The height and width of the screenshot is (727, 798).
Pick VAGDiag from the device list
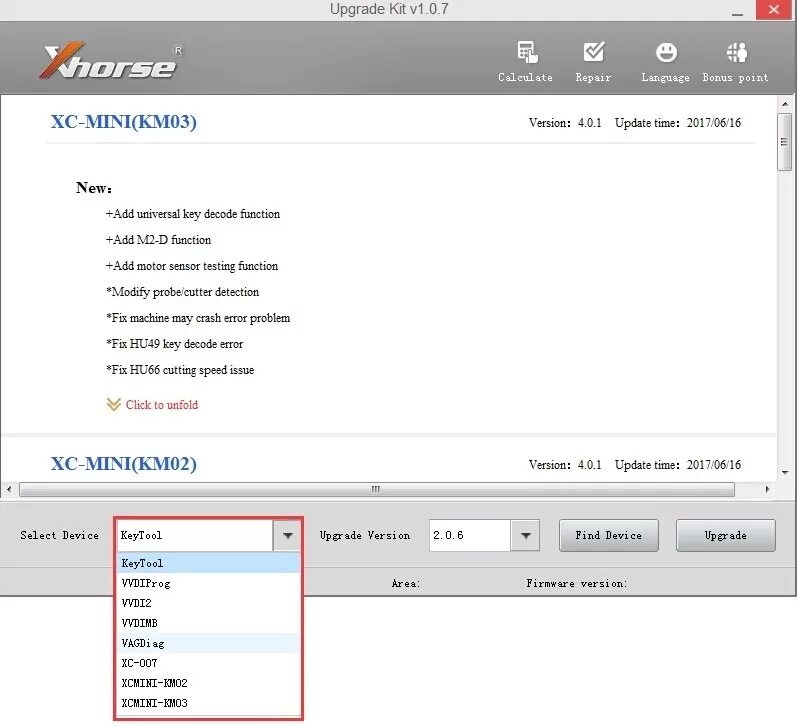pos(208,643)
